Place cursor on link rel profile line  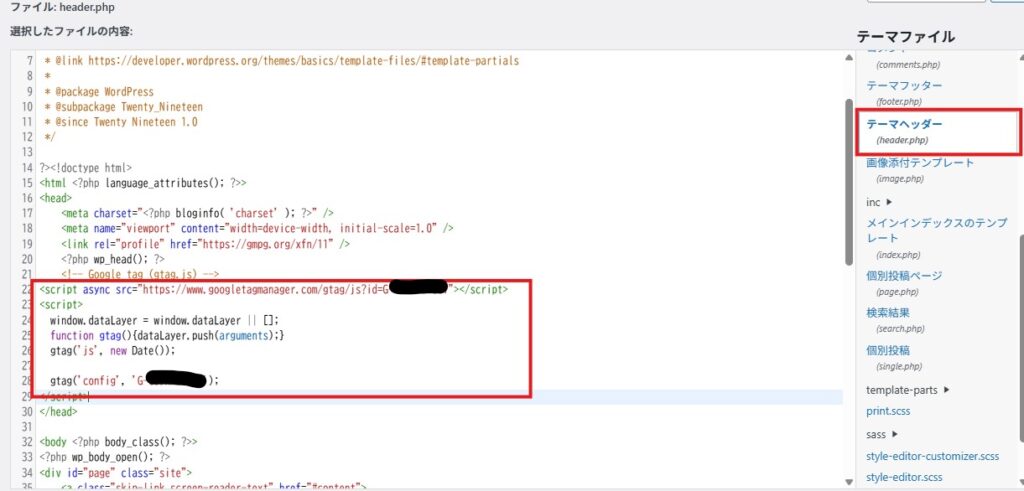[206, 244]
